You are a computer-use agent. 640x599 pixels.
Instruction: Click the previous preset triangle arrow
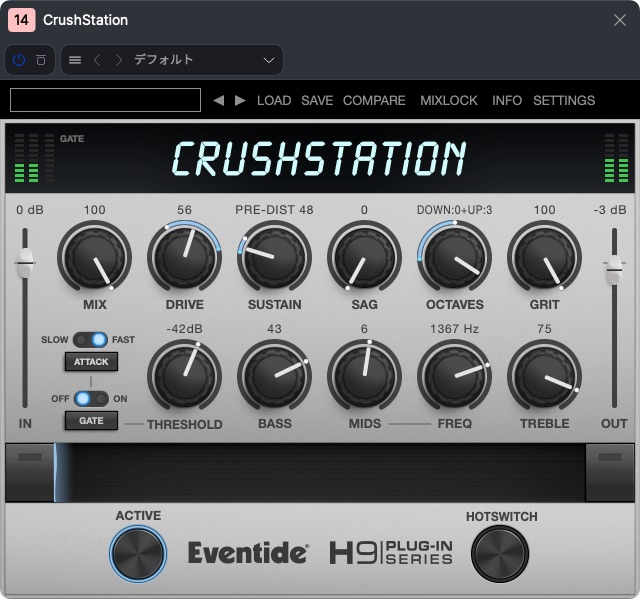coord(219,100)
